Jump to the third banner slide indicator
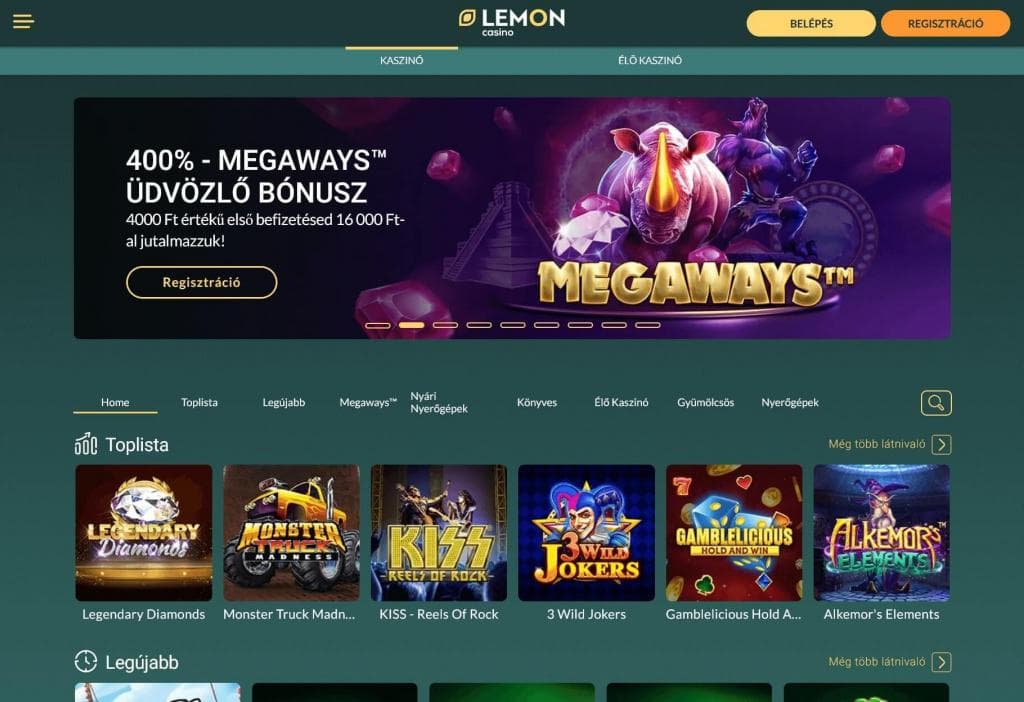This screenshot has height=702, width=1024. click(x=445, y=325)
